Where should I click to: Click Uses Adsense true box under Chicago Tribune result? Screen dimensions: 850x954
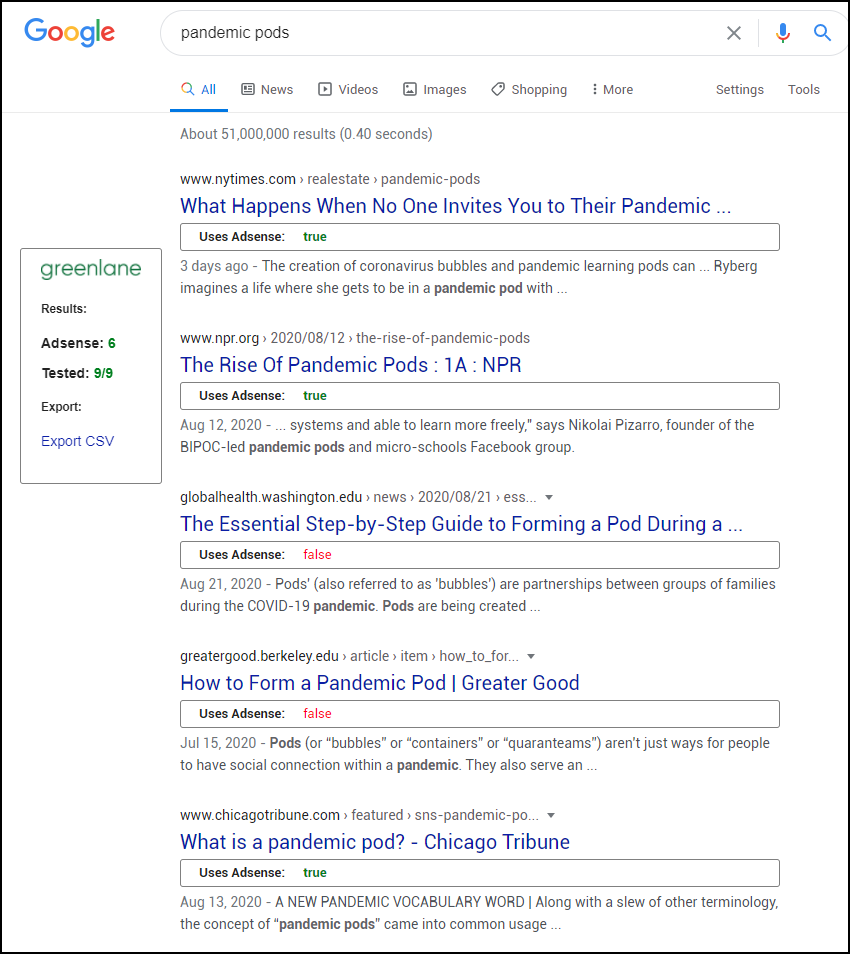[x=479, y=873]
